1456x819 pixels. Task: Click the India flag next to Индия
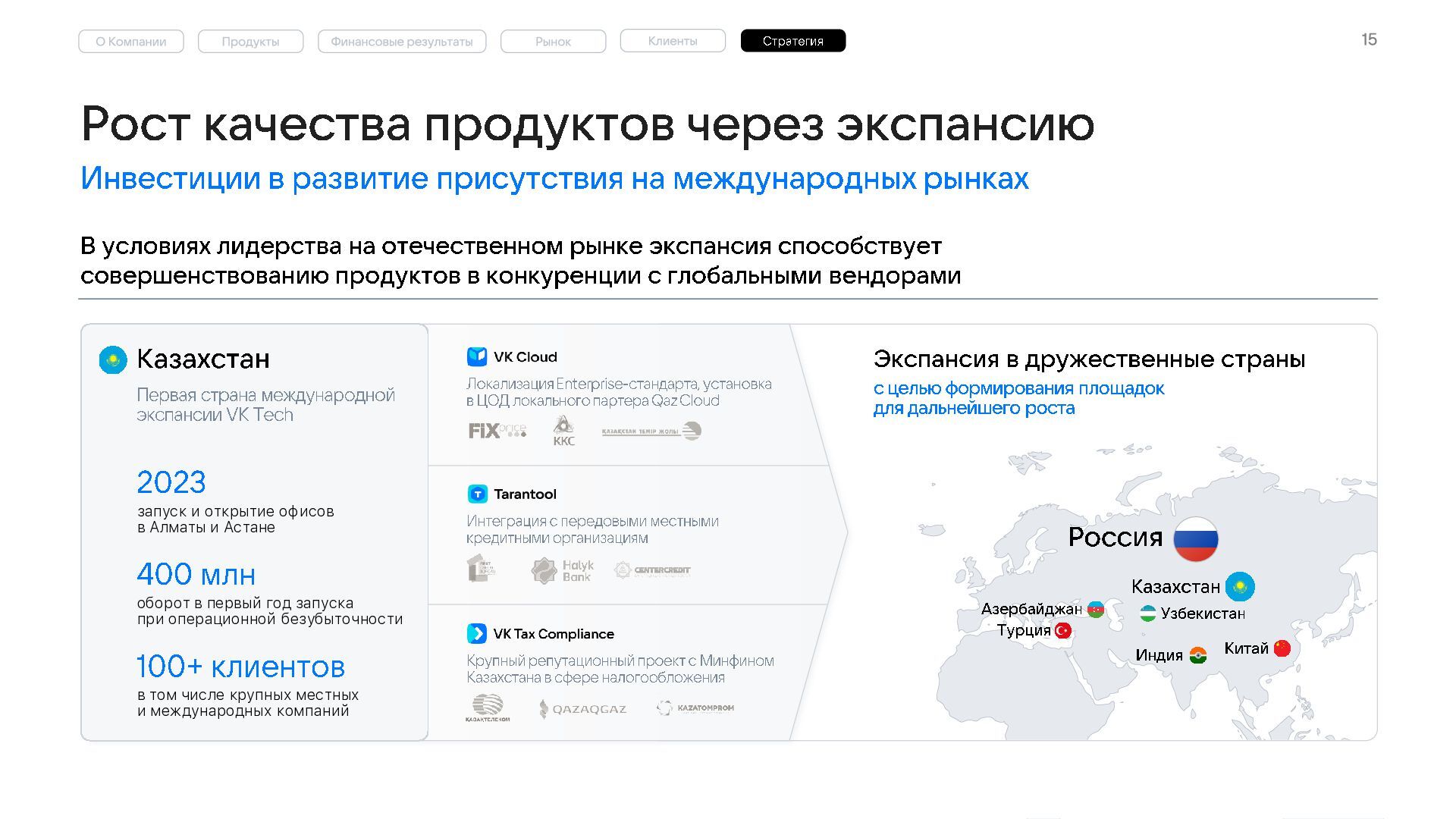tap(1198, 655)
